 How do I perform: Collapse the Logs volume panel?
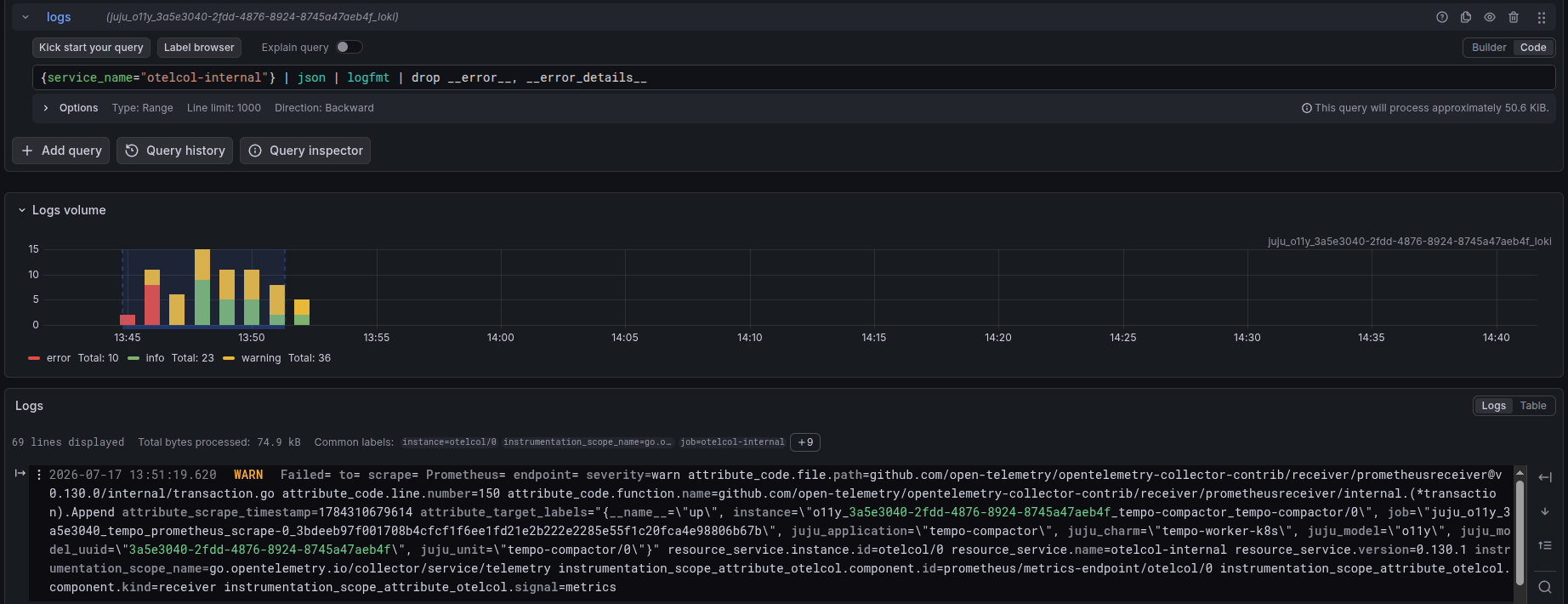point(22,210)
